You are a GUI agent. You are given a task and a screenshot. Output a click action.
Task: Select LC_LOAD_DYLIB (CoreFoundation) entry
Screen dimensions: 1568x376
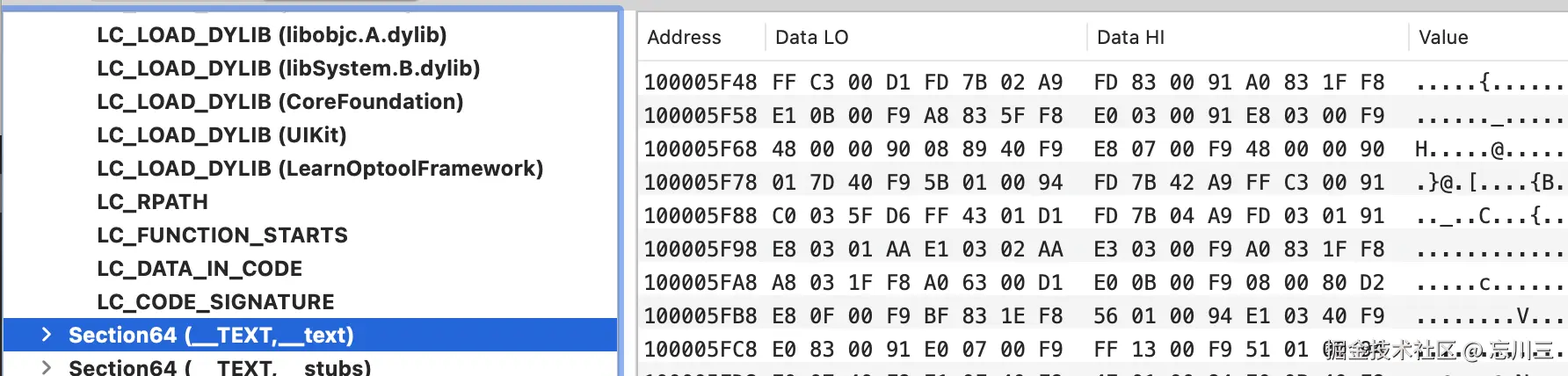280,102
